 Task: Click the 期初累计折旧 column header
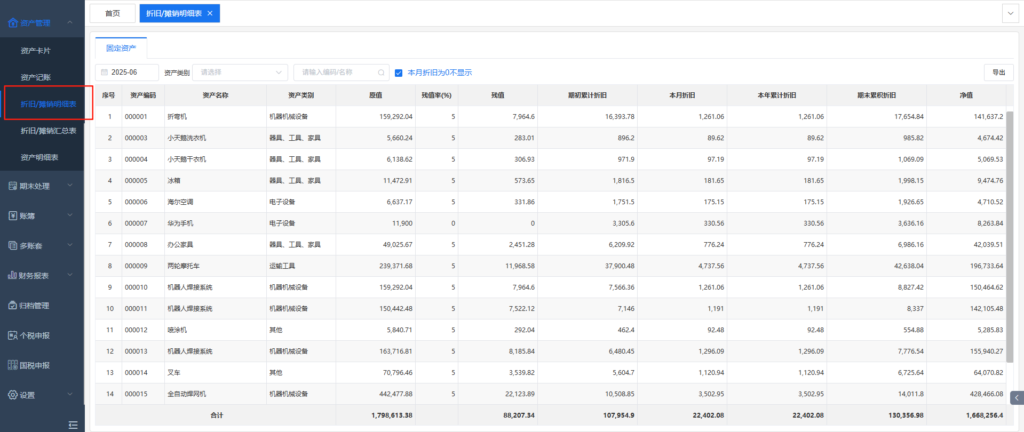588,95
